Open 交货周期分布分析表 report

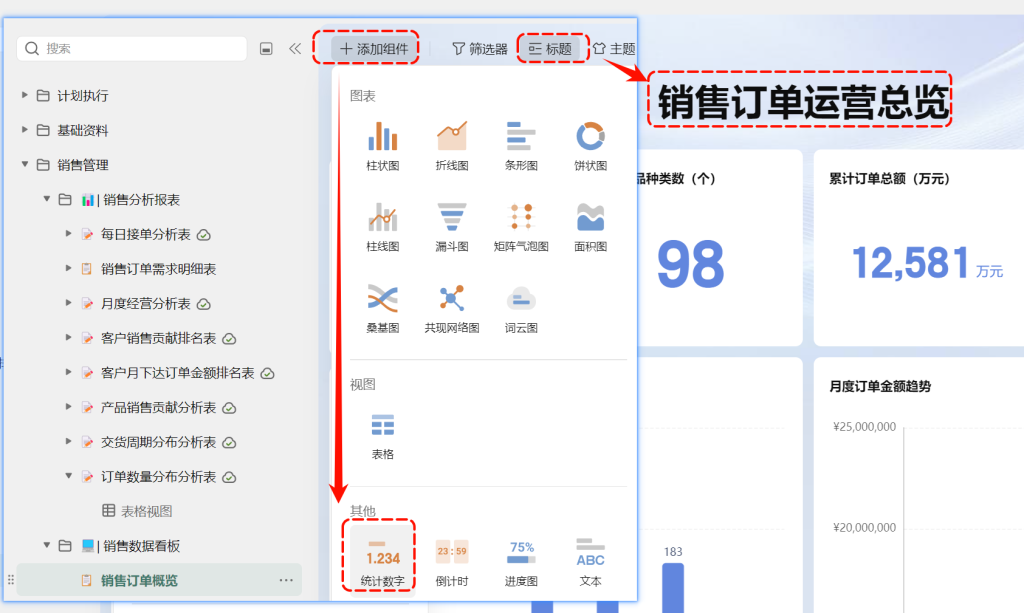pos(159,442)
